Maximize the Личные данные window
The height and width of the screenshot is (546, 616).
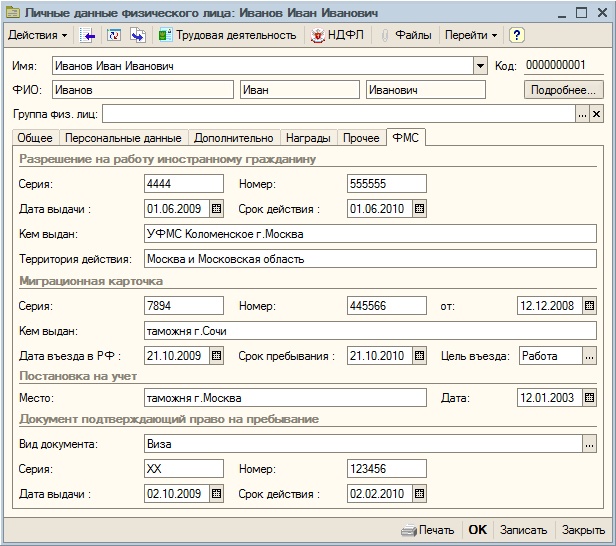click(582, 13)
